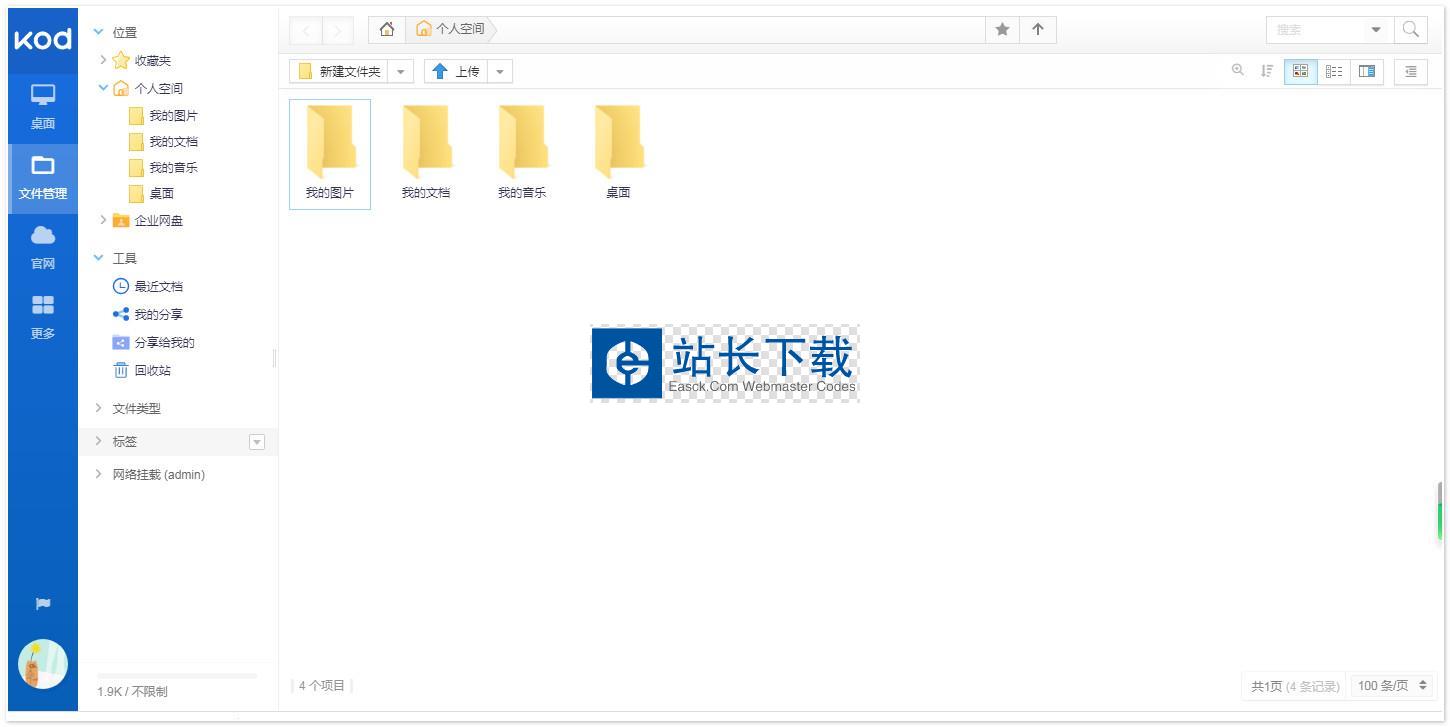Add current folder to favorites with star
This screenshot has width=1450, height=727.
pos(1002,30)
